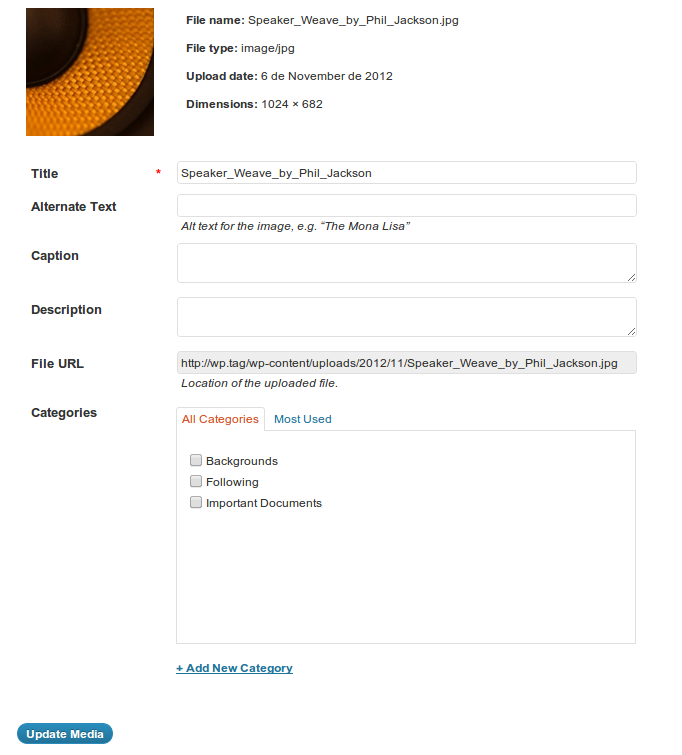
Task: Click the Alternate Text label
Action: [x=74, y=207]
